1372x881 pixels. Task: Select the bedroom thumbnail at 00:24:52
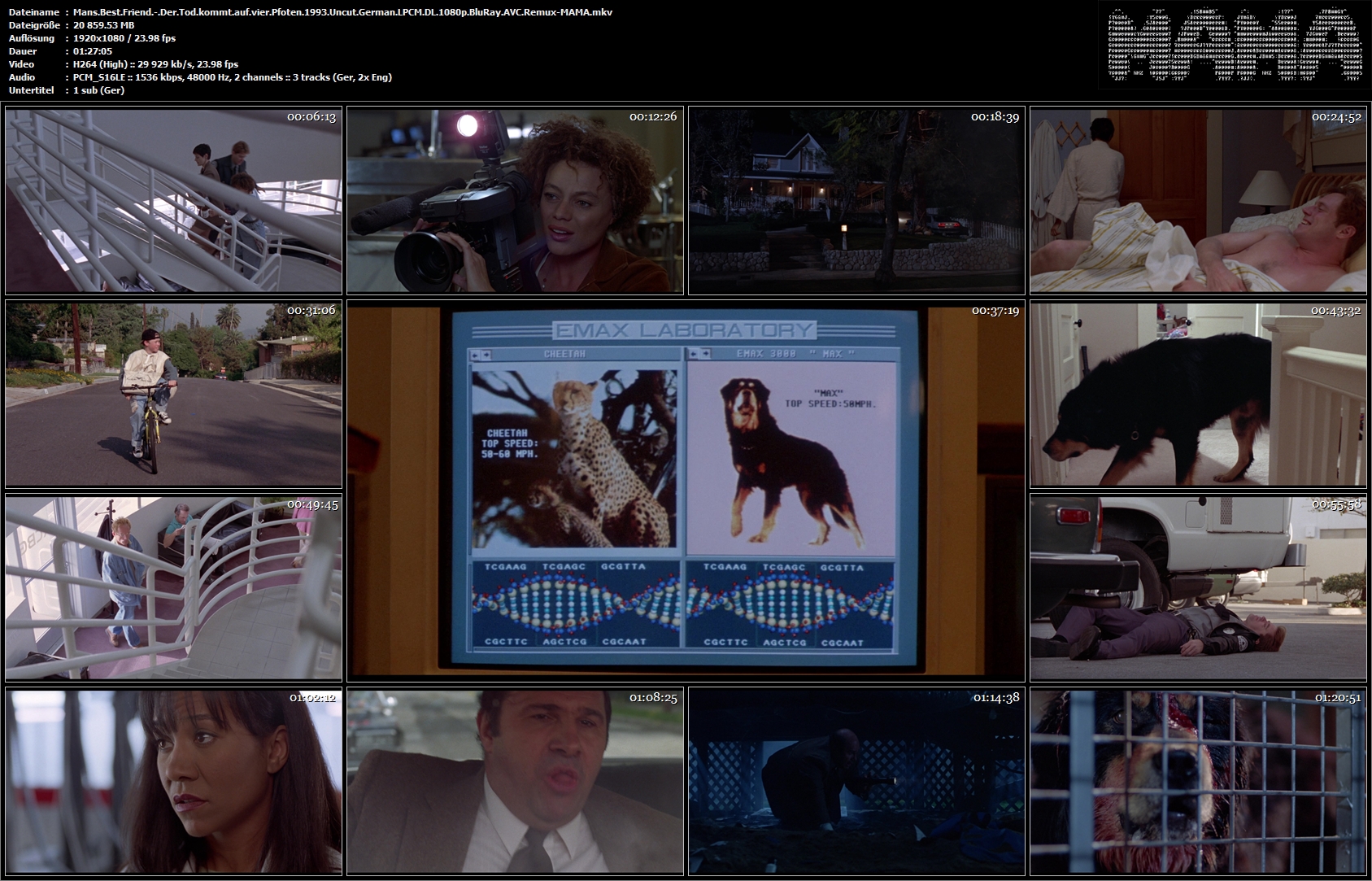(1198, 200)
